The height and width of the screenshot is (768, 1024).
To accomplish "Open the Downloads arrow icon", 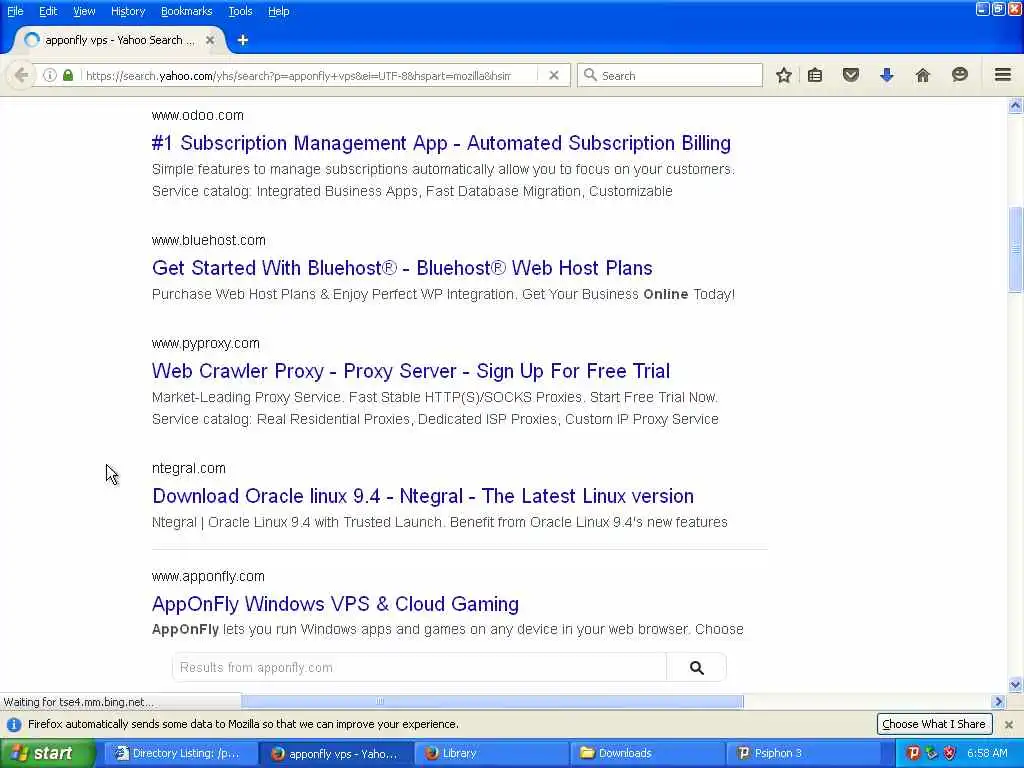I will (x=886, y=75).
